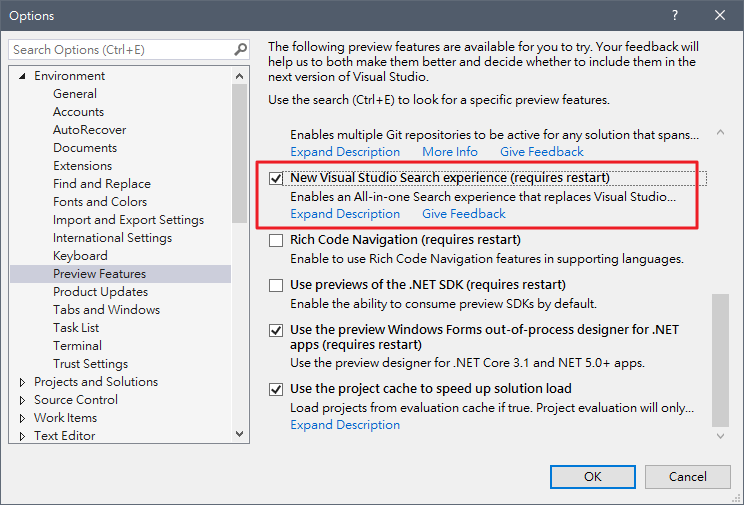Click tree scrollbar down arrow
The height and width of the screenshot is (505, 744).
coord(240,434)
